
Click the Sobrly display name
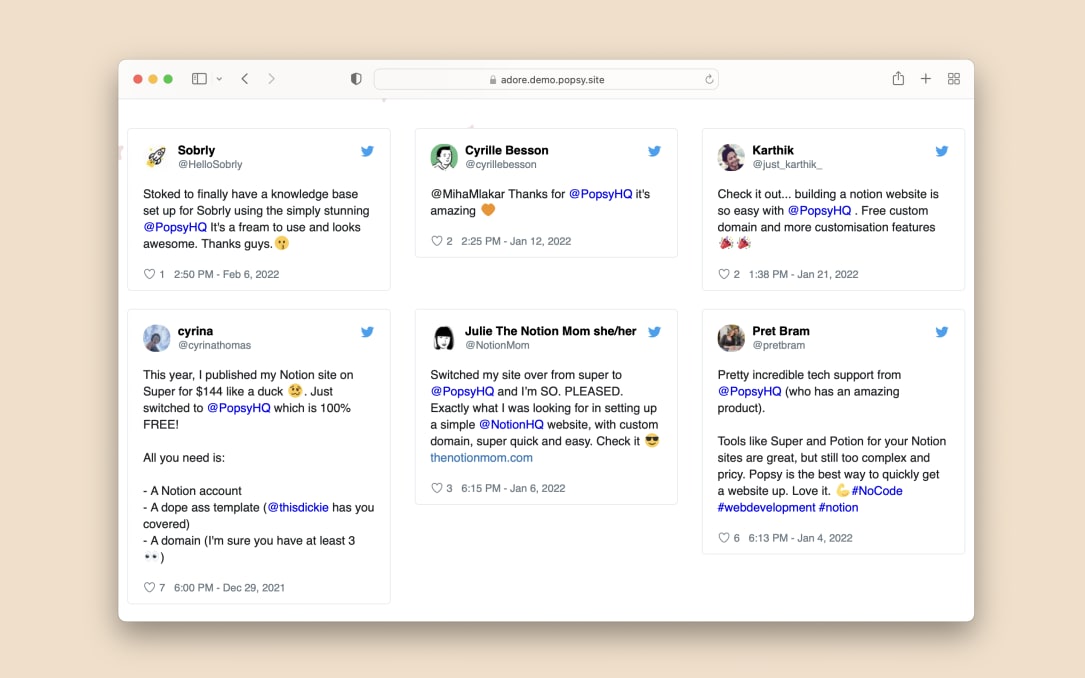197,150
